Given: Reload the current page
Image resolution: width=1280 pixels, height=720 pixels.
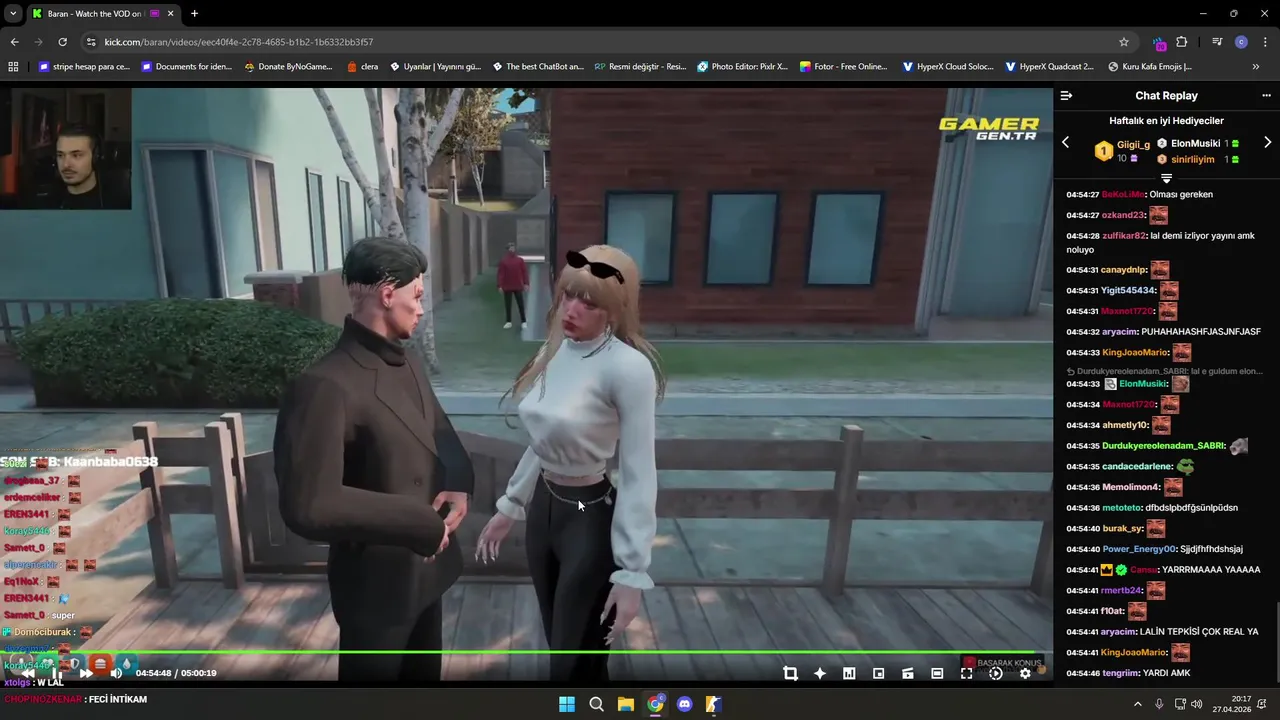Looking at the screenshot, I should pos(62,42).
